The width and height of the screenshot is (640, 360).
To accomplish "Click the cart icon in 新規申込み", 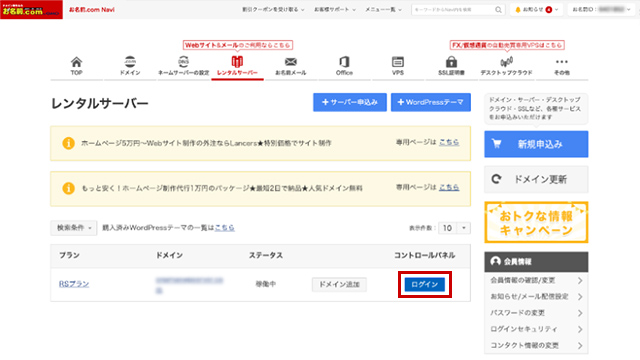I will 496,144.
